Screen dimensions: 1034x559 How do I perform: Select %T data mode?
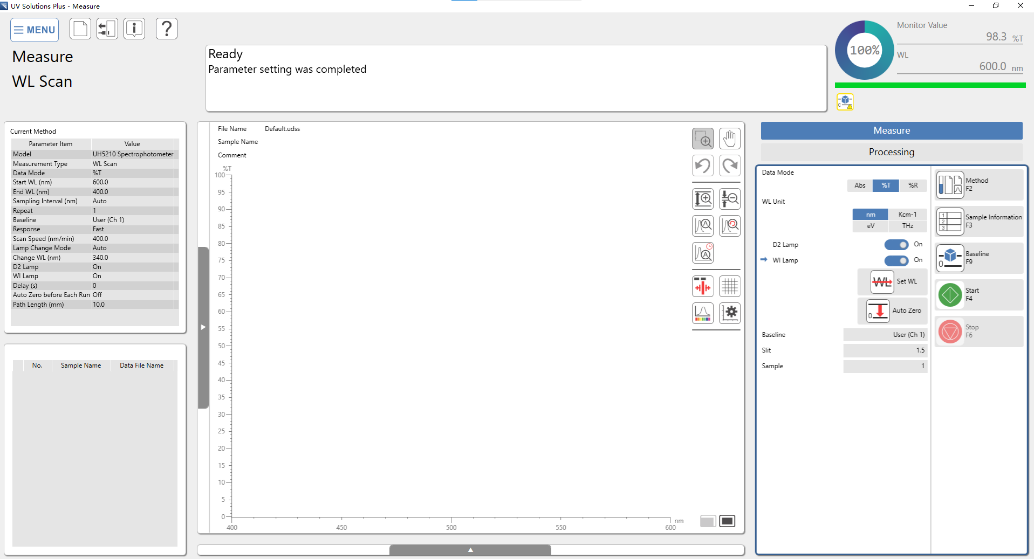(886, 186)
